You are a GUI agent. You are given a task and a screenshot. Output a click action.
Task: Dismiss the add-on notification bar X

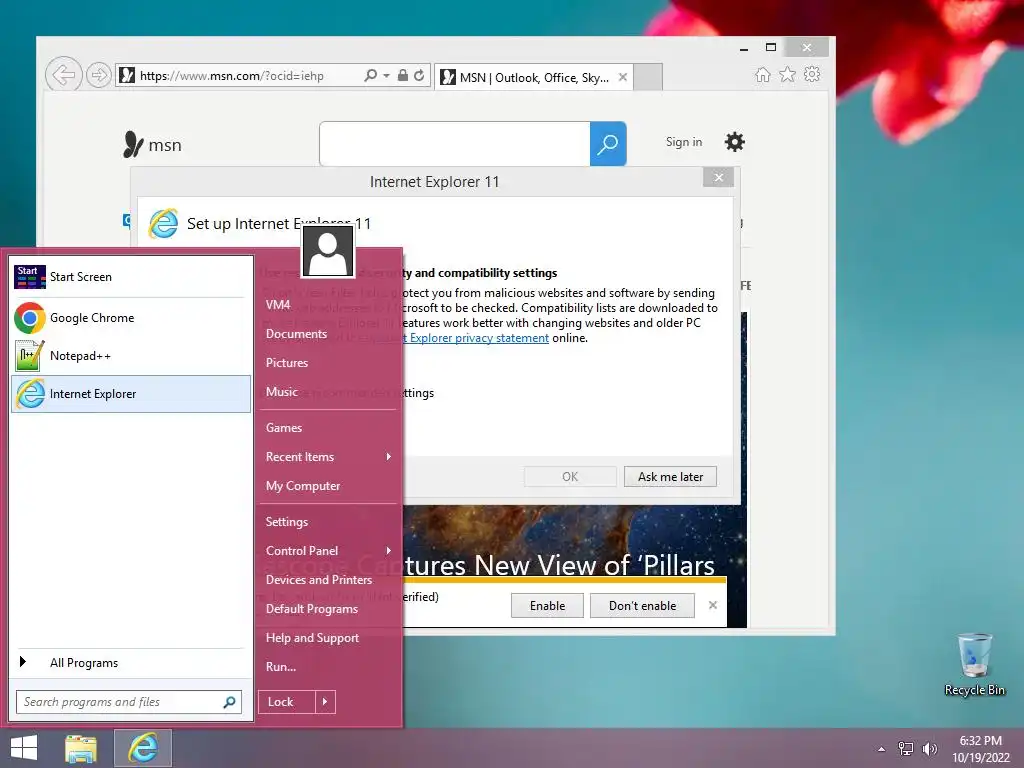712,605
